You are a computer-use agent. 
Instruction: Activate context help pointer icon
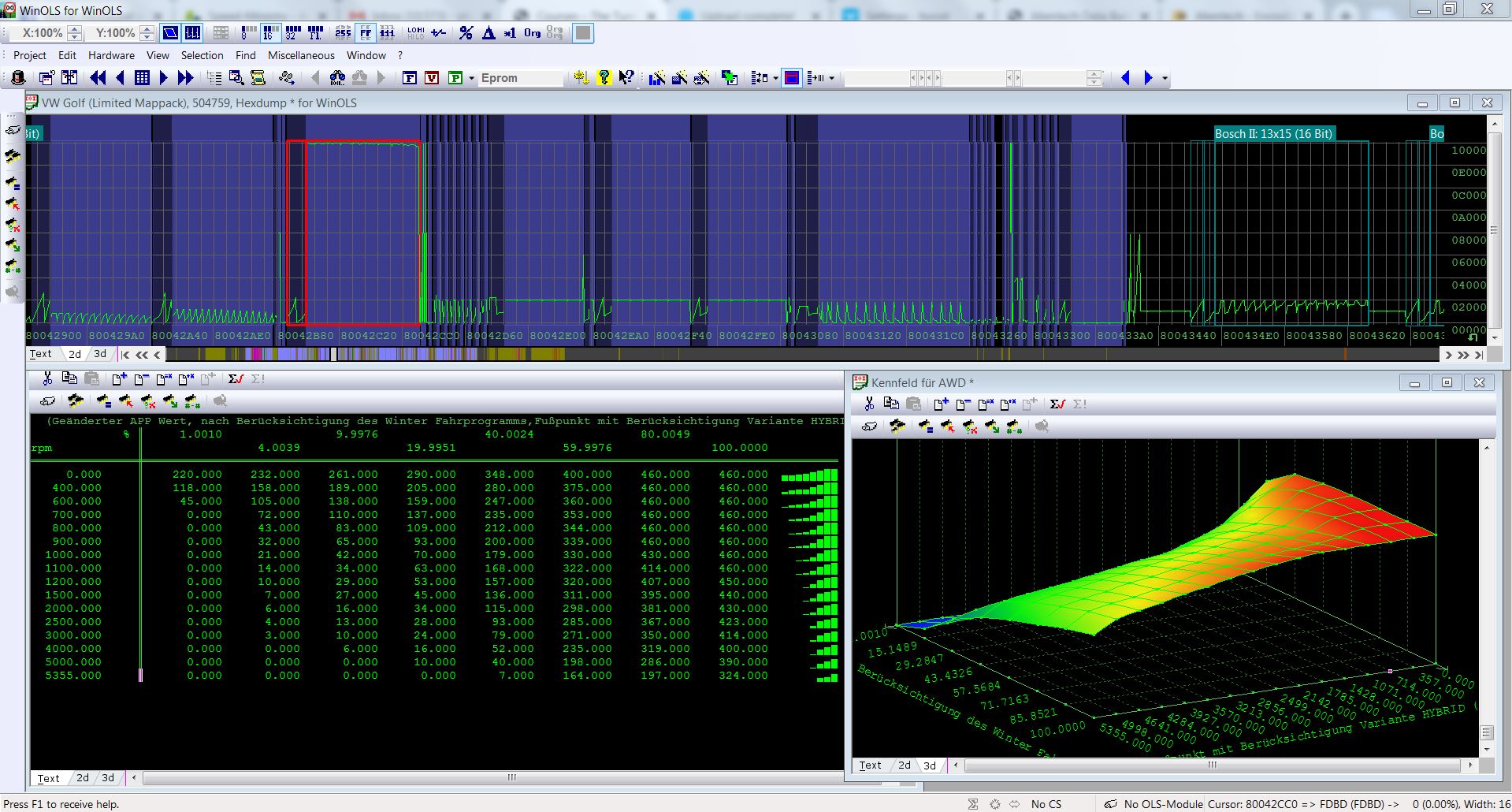(626, 78)
